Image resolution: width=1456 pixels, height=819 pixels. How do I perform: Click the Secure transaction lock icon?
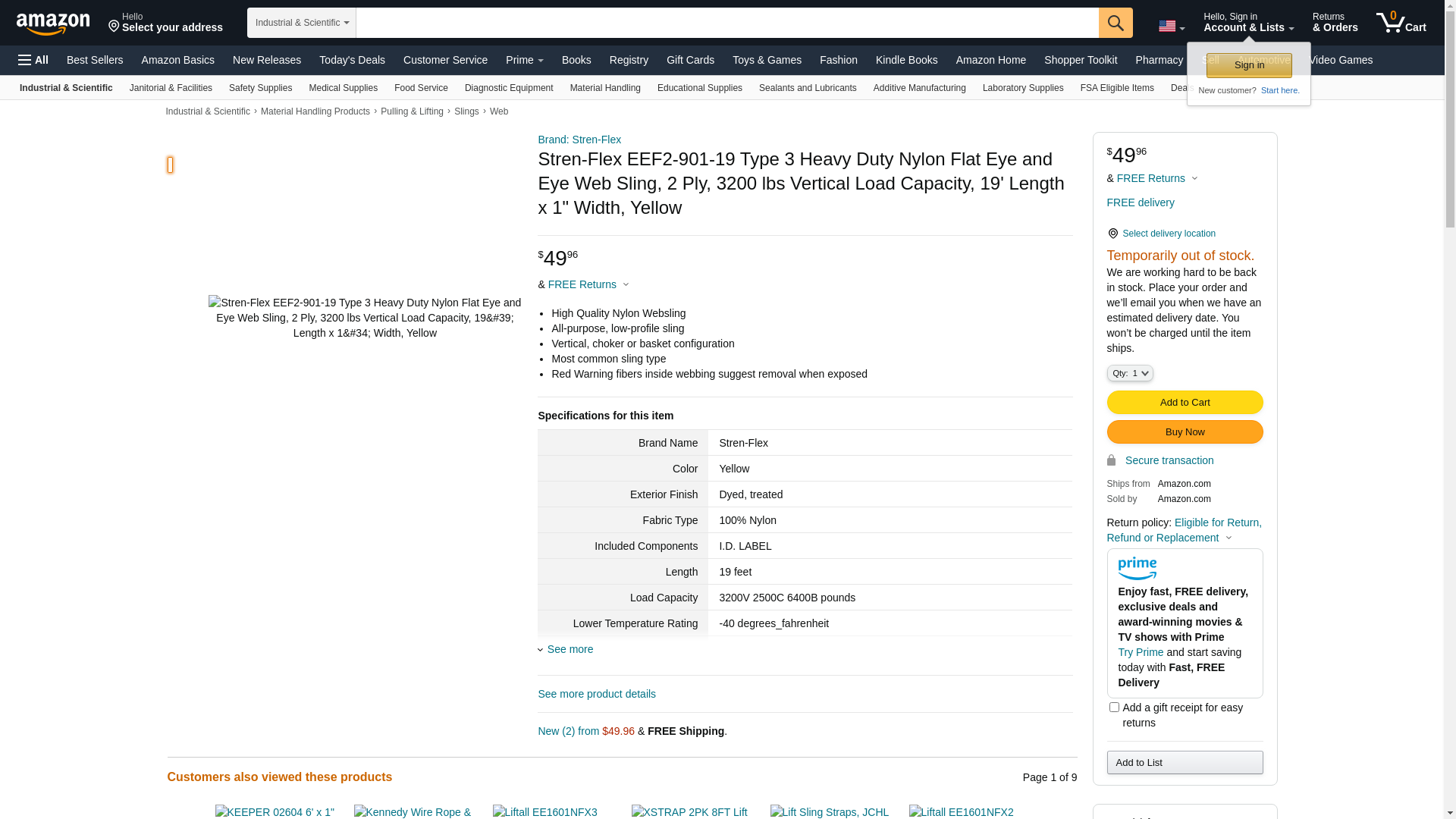tap(1111, 460)
